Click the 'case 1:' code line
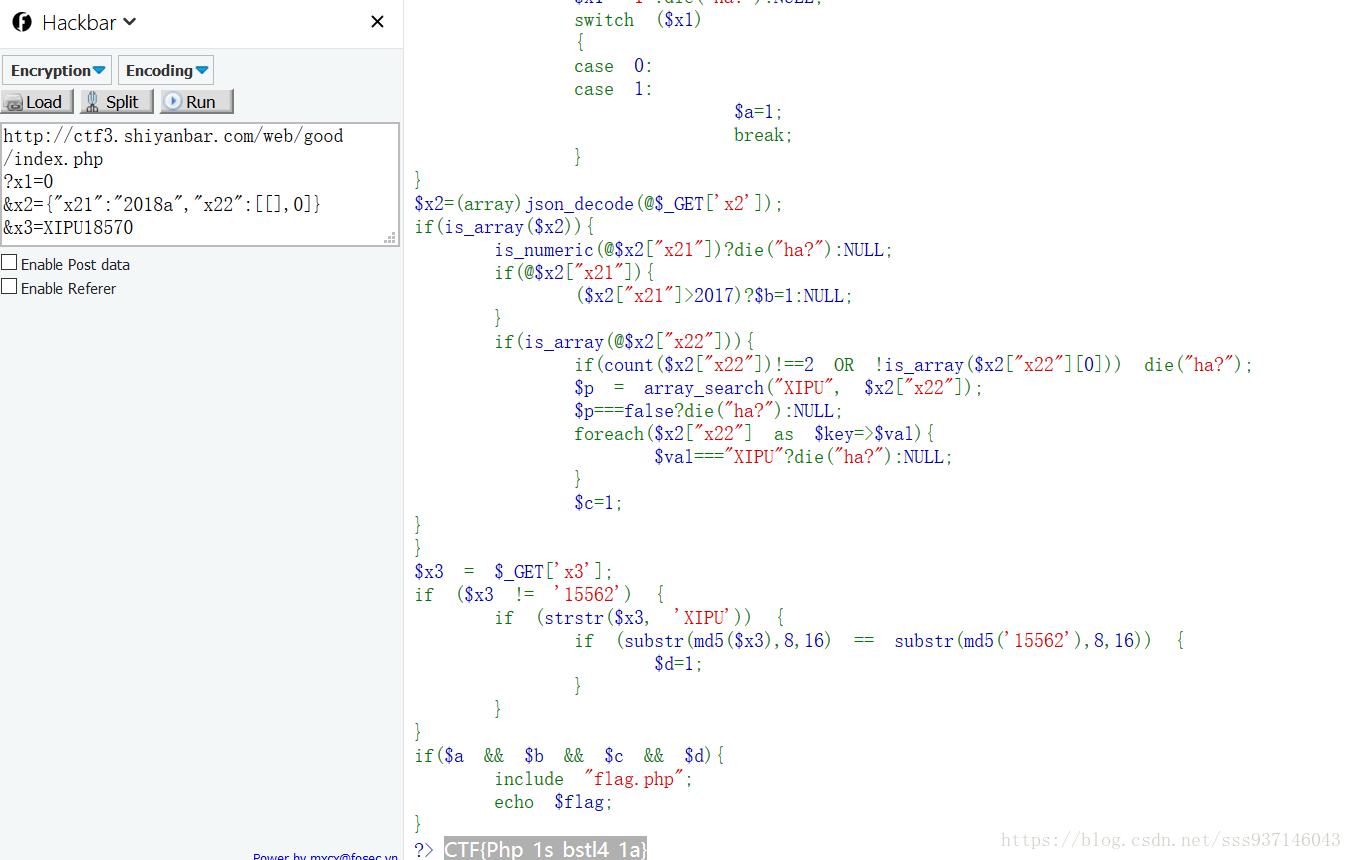This screenshot has width=1352, height=860. pos(613,89)
